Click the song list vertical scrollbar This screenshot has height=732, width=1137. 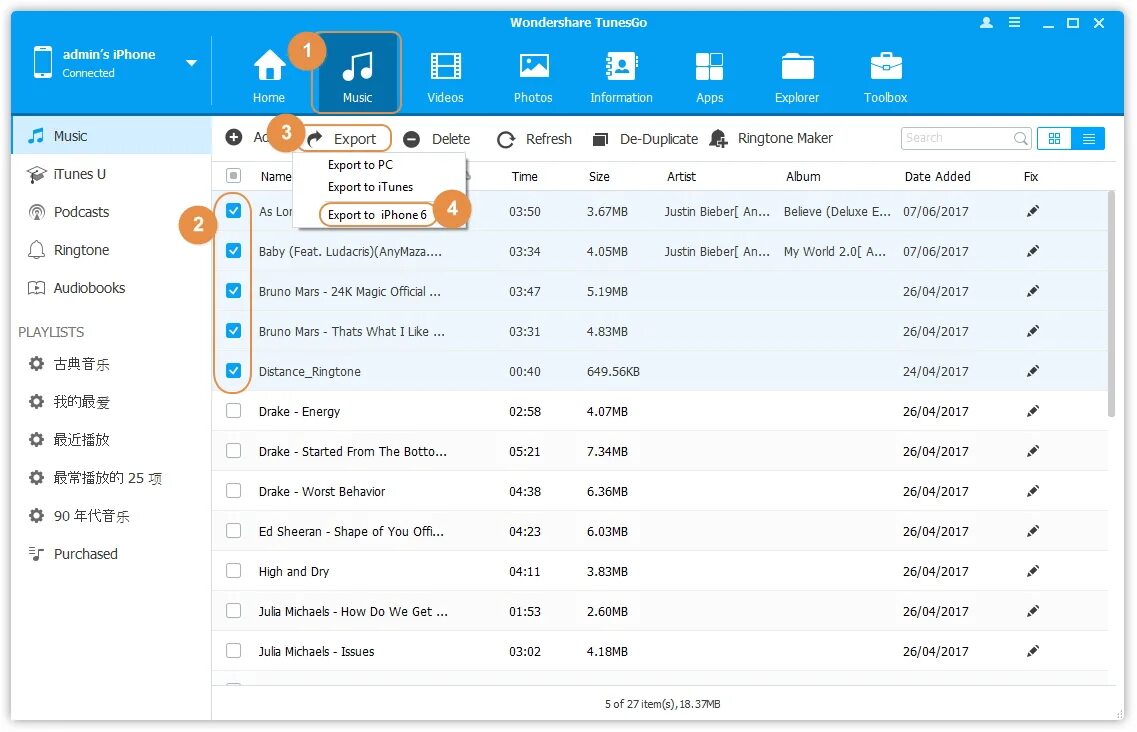pos(1110,305)
